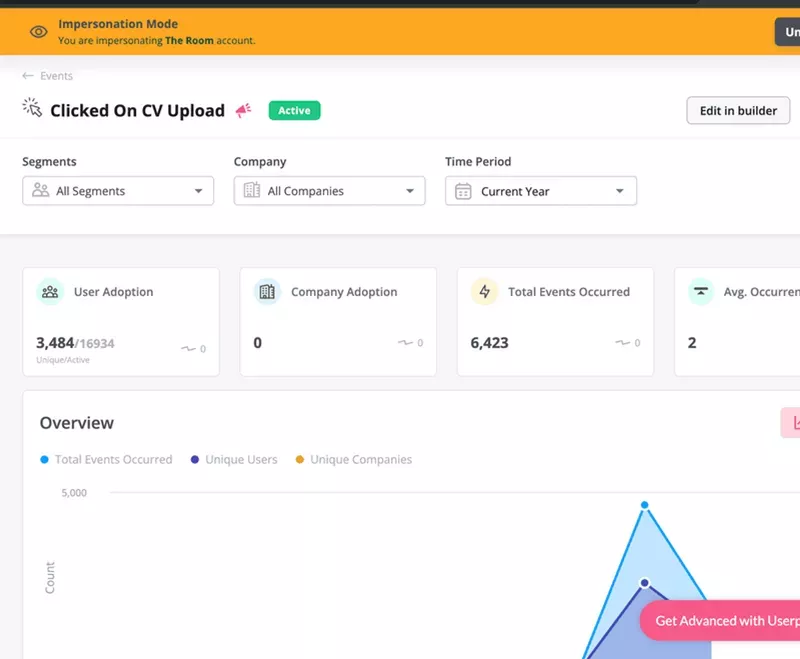Open the All Segments dropdown
Image resolution: width=800 pixels, height=659 pixels.
118,191
